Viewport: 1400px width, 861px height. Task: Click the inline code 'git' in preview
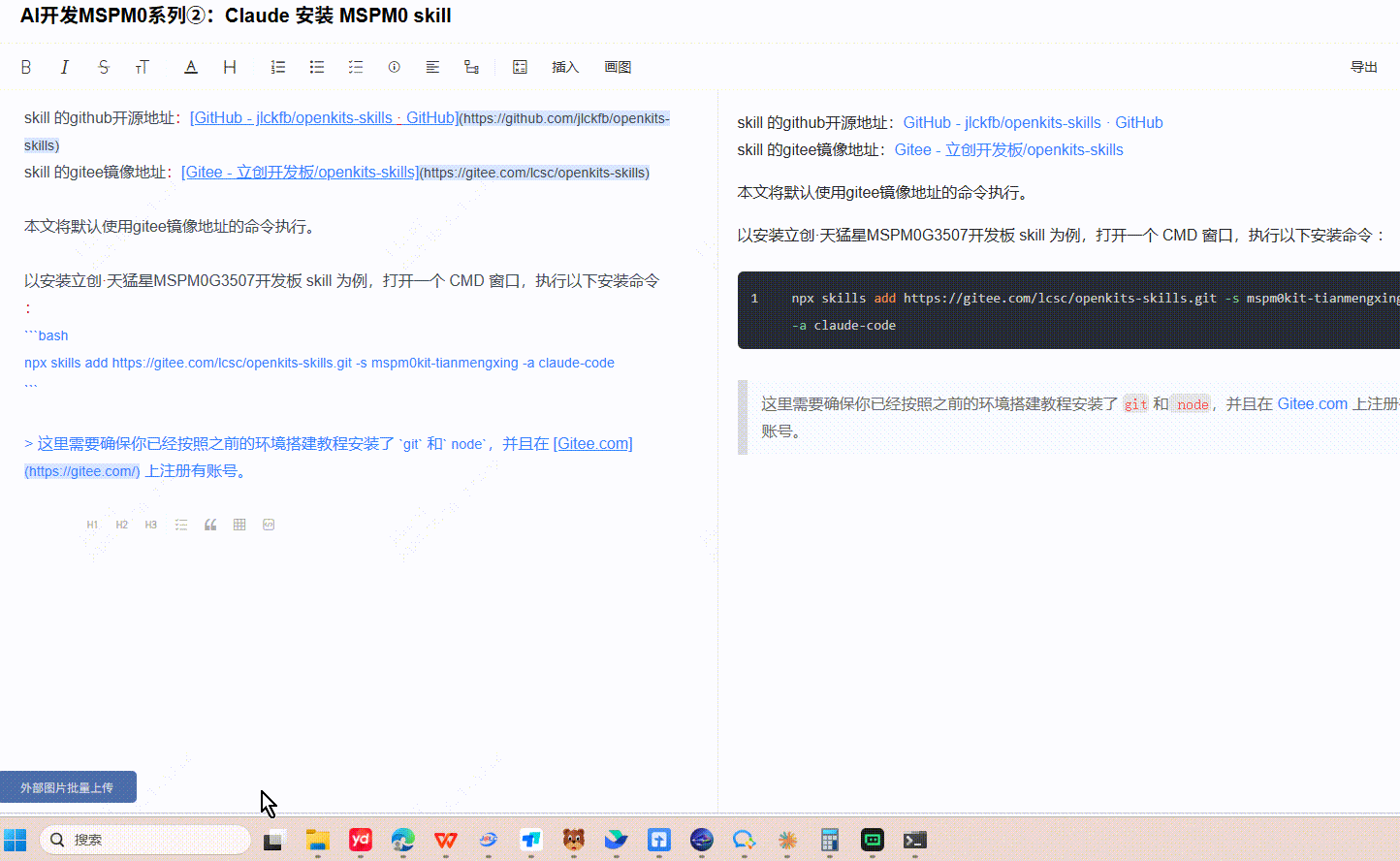click(x=1135, y=404)
